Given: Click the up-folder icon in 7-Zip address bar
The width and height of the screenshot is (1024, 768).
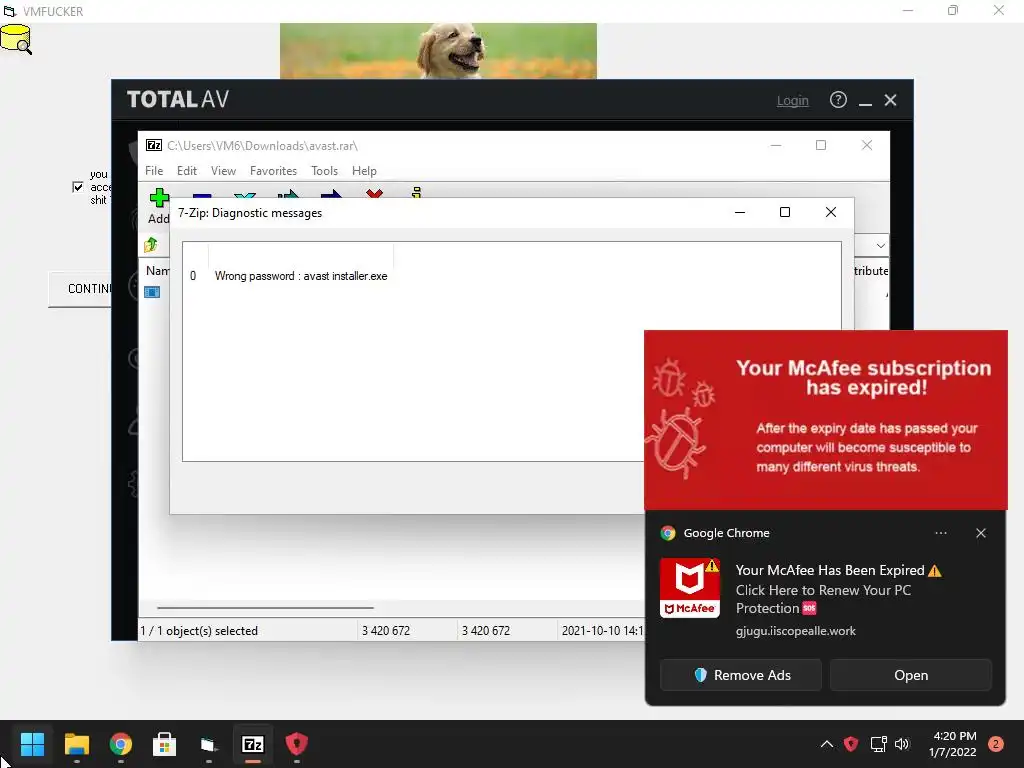Looking at the screenshot, I should [x=151, y=245].
